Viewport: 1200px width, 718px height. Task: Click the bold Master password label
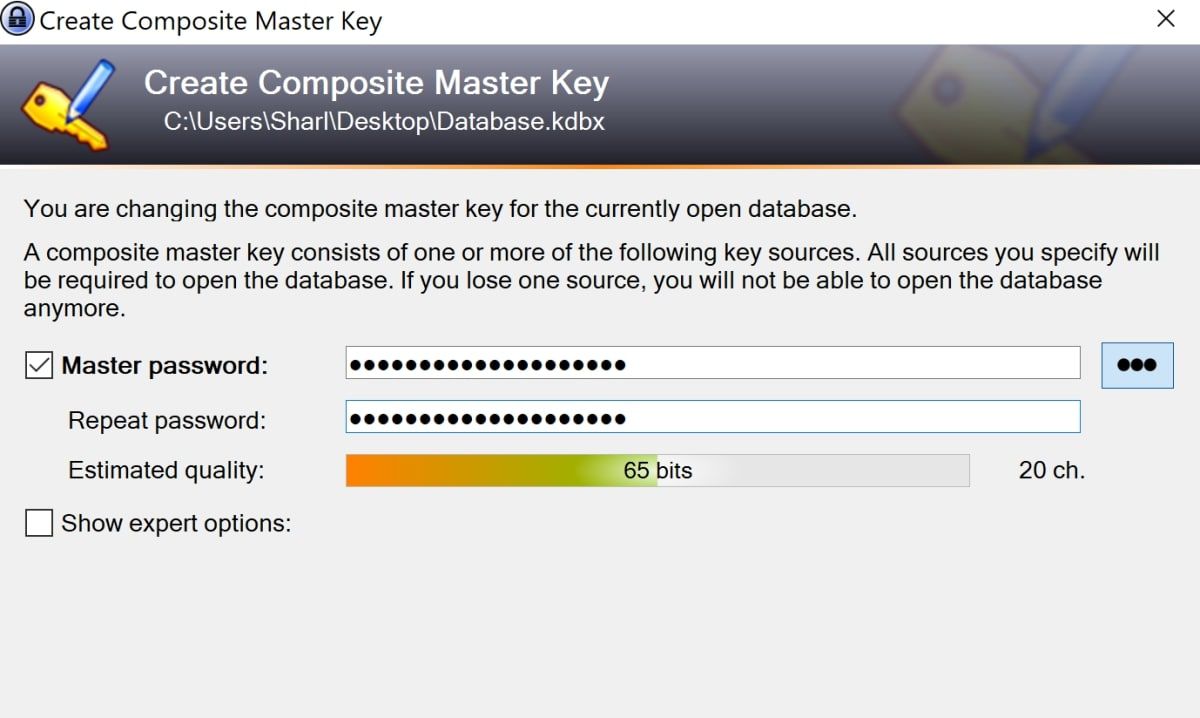(x=165, y=366)
